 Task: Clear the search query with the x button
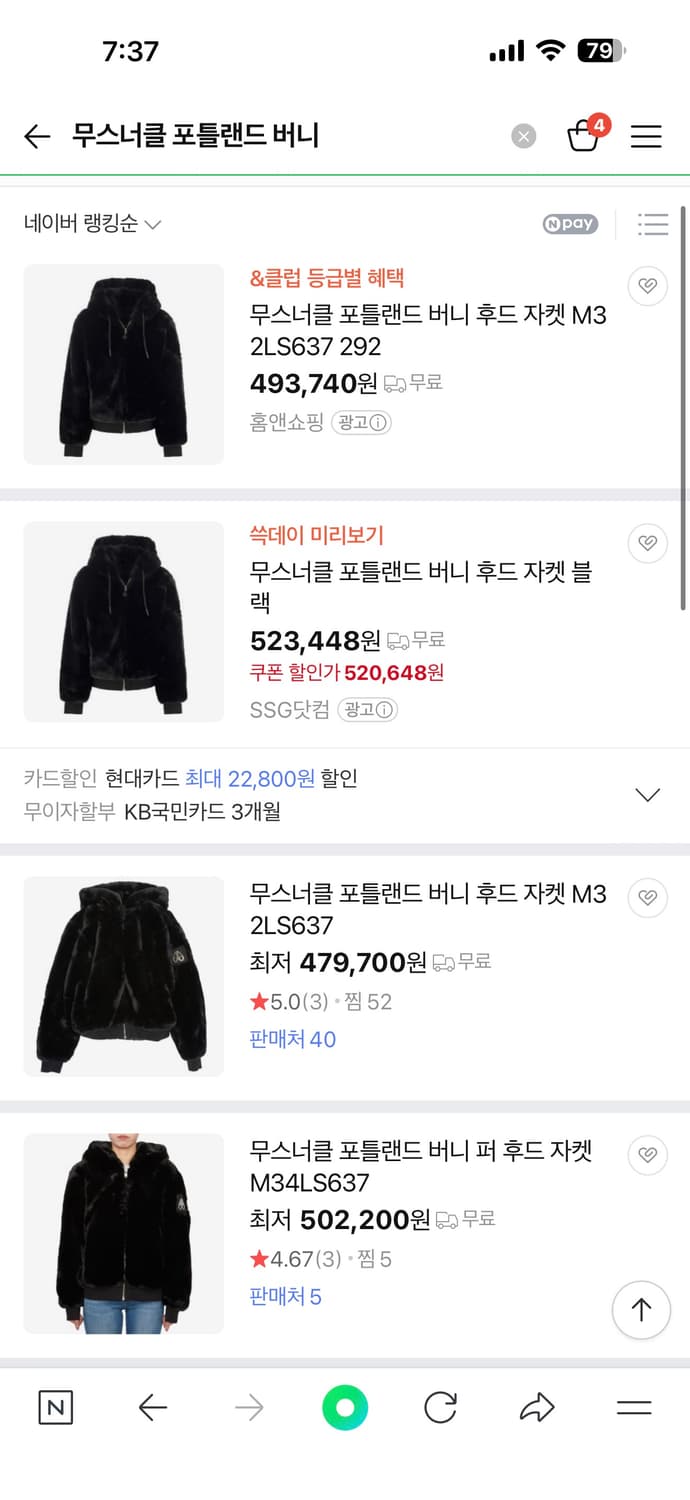pyautogui.click(x=523, y=136)
